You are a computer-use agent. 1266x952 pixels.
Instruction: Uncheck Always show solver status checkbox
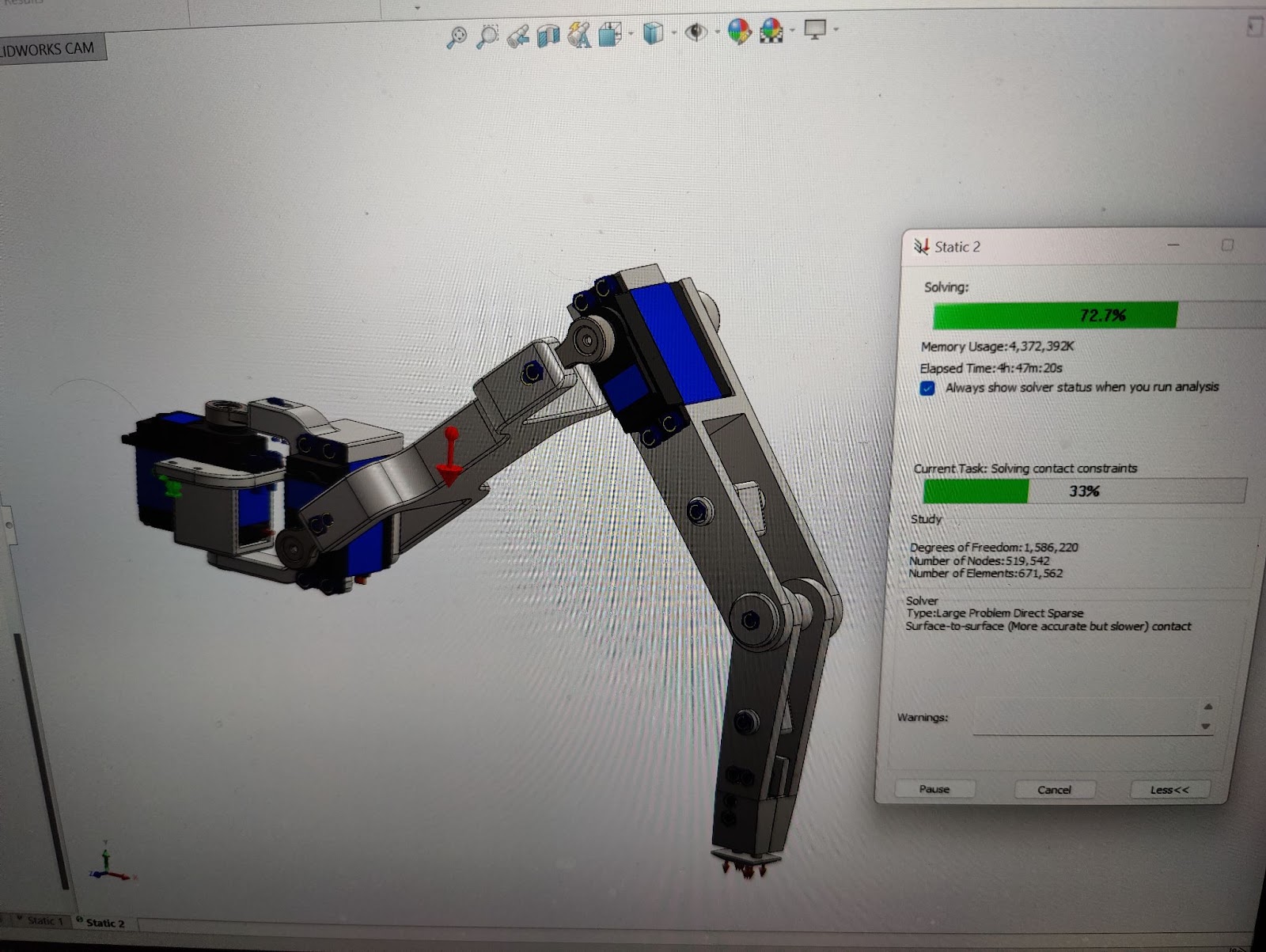tap(927, 389)
